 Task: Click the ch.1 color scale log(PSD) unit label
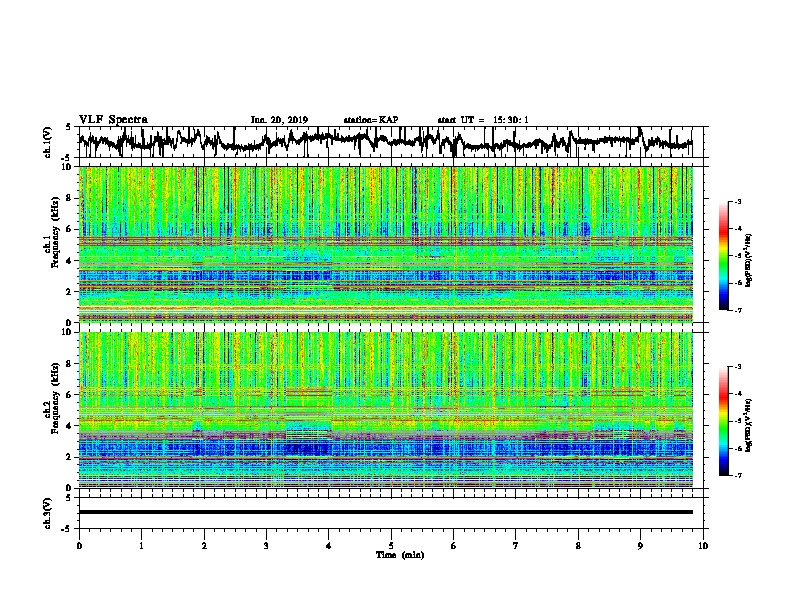(748, 261)
